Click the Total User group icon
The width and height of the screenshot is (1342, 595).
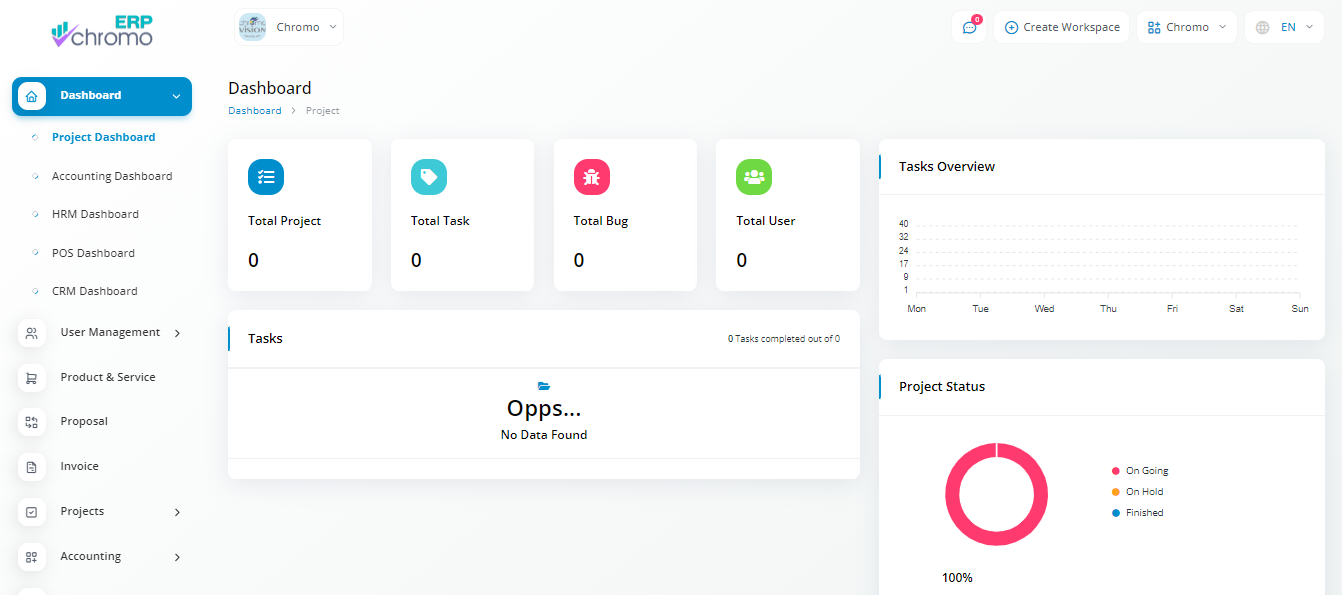coord(754,177)
